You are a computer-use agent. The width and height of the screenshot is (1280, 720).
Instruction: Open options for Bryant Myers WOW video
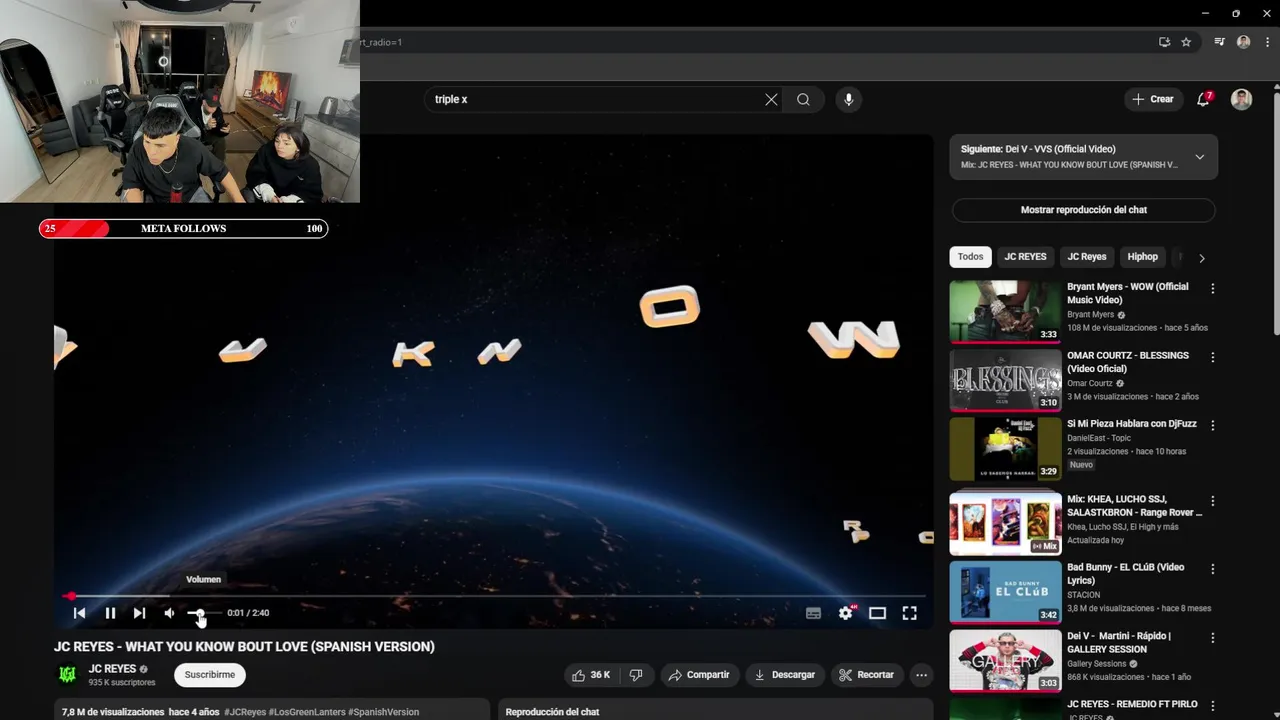coord(1212,288)
